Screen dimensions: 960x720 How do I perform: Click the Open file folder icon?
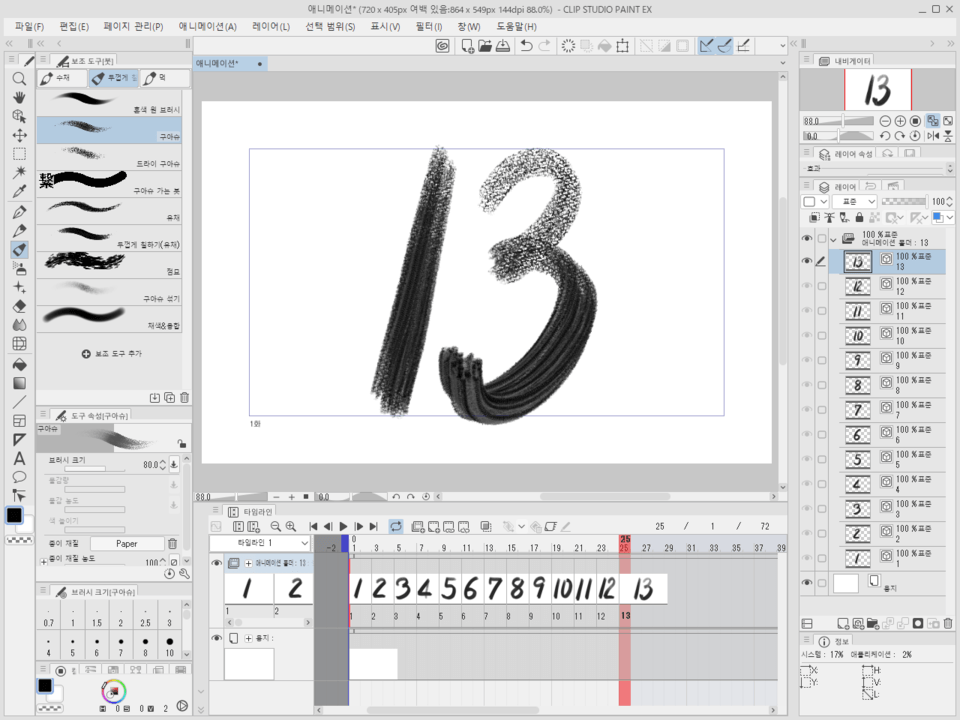[485, 46]
